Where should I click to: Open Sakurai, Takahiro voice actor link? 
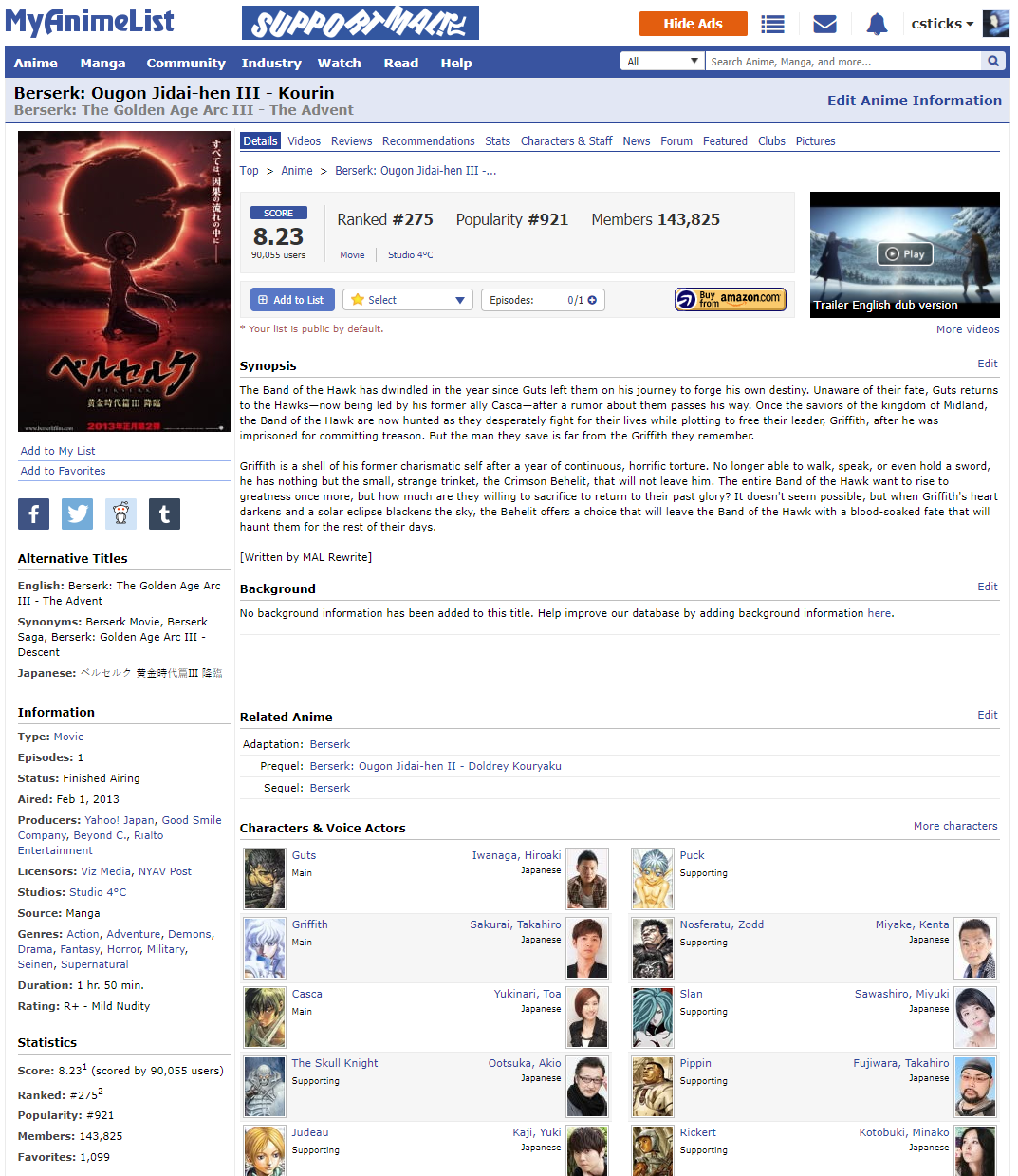coord(515,924)
